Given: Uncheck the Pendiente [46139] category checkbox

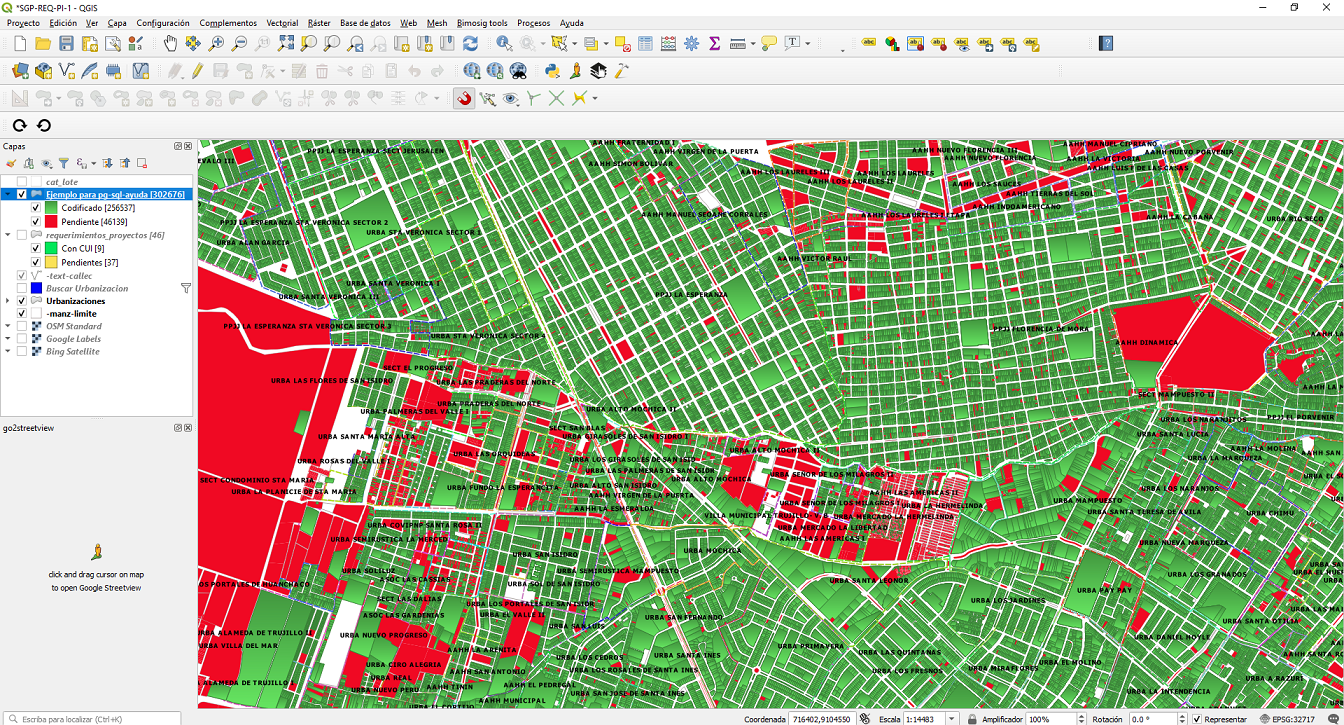Looking at the screenshot, I should pyautogui.click(x=36, y=222).
